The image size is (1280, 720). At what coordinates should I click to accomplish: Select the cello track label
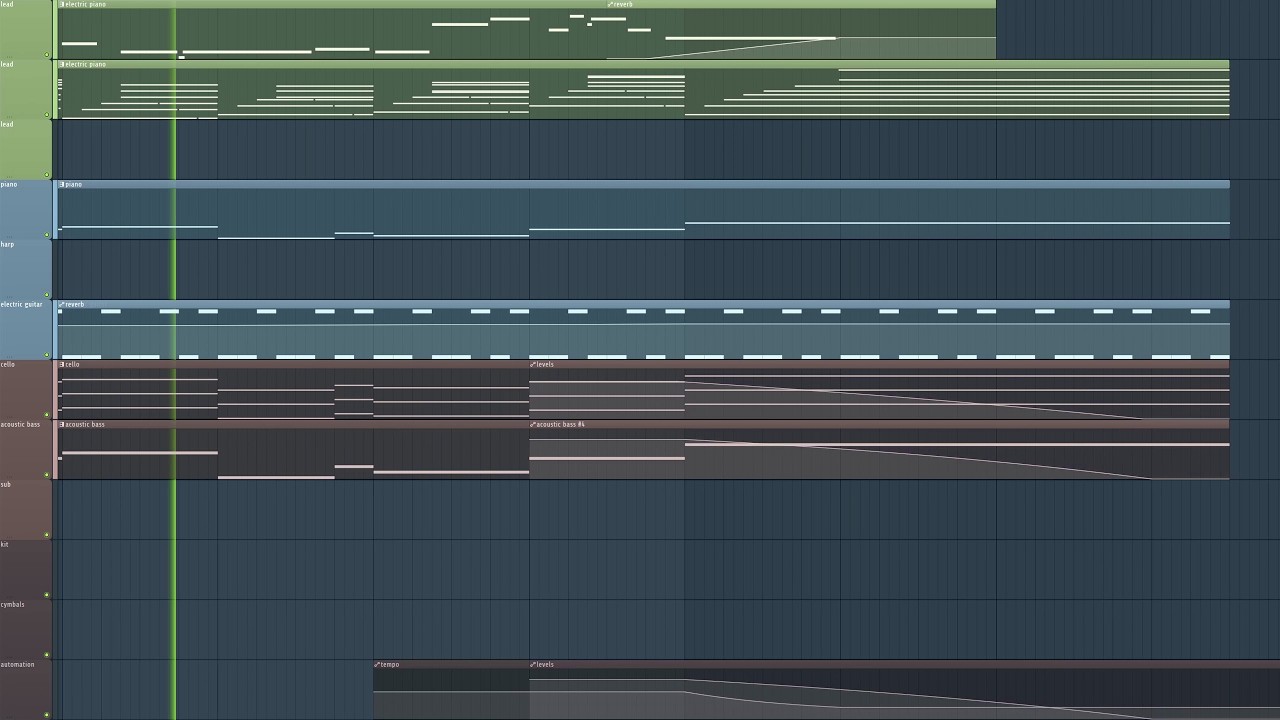coord(8,365)
